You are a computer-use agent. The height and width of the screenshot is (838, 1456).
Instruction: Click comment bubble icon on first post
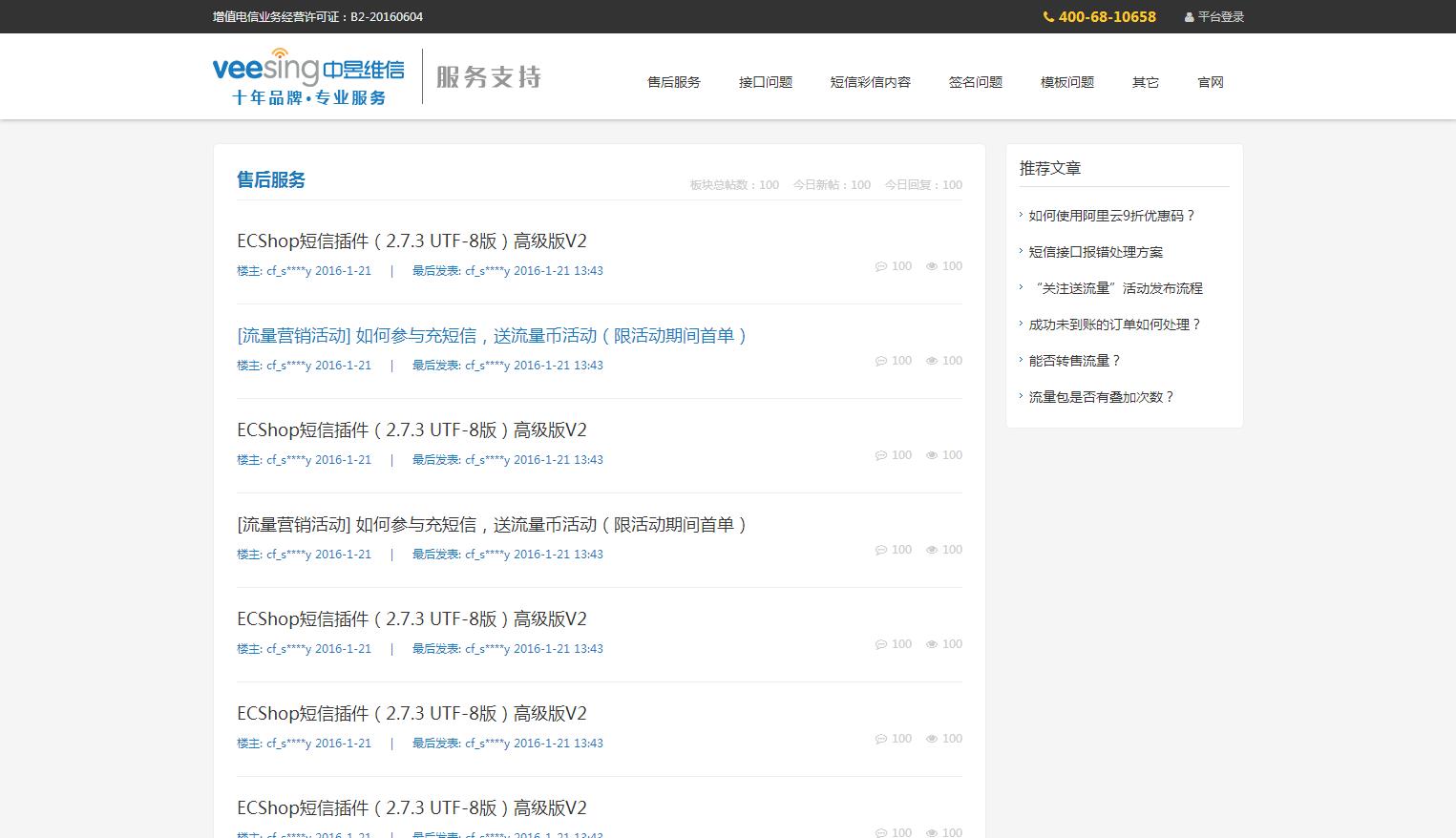click(880, 266)
